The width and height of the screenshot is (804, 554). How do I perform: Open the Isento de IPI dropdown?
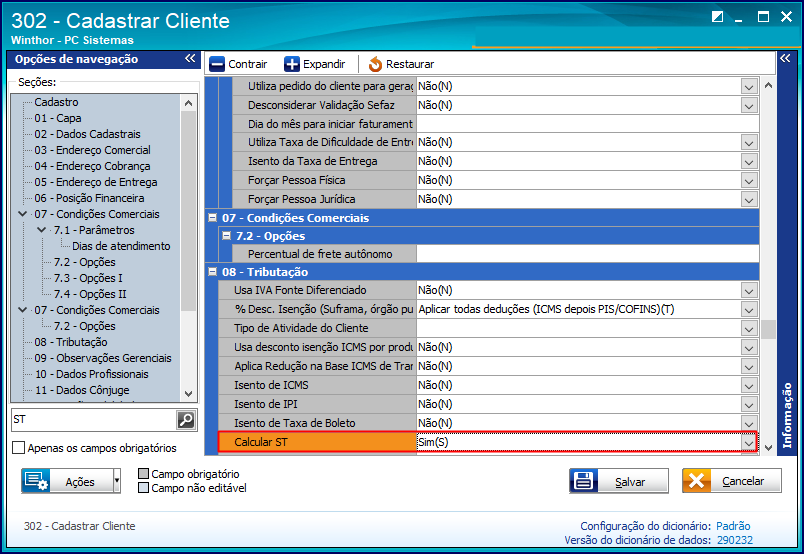pos(749,404)
